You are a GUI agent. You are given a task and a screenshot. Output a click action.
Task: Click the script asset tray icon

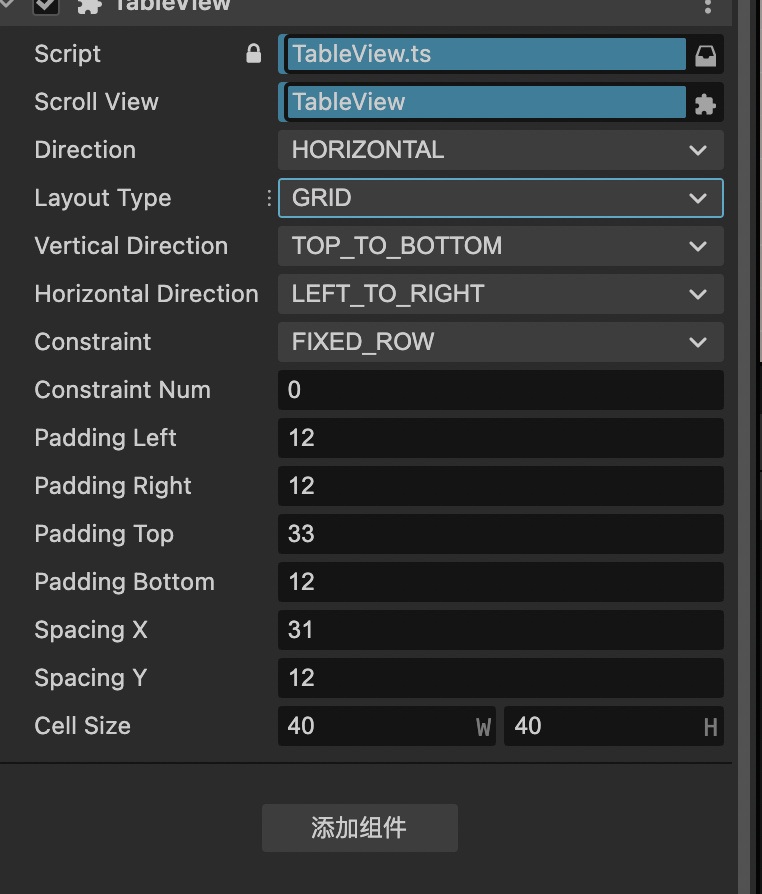click(x=706, y=54)
